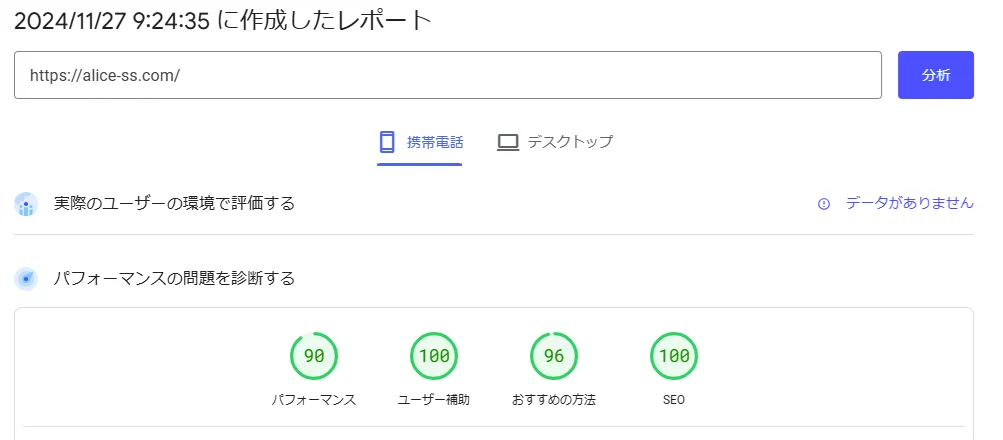Select the performance score 90 gauge
This screenshot has height=440, width=1003.
coord(314,356)
